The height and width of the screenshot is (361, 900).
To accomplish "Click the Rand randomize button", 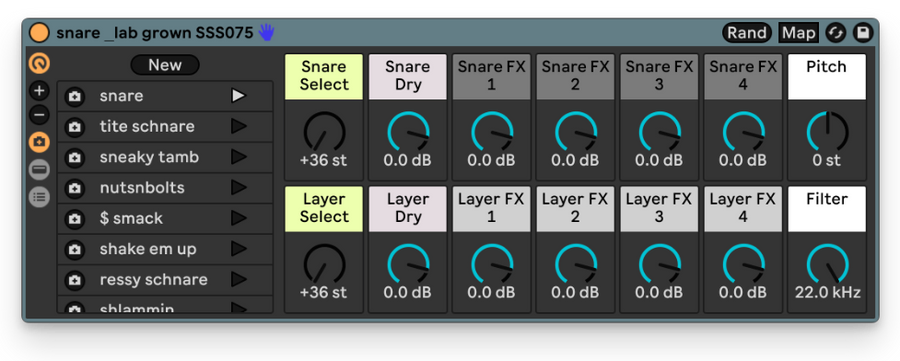I will [747, 33].
